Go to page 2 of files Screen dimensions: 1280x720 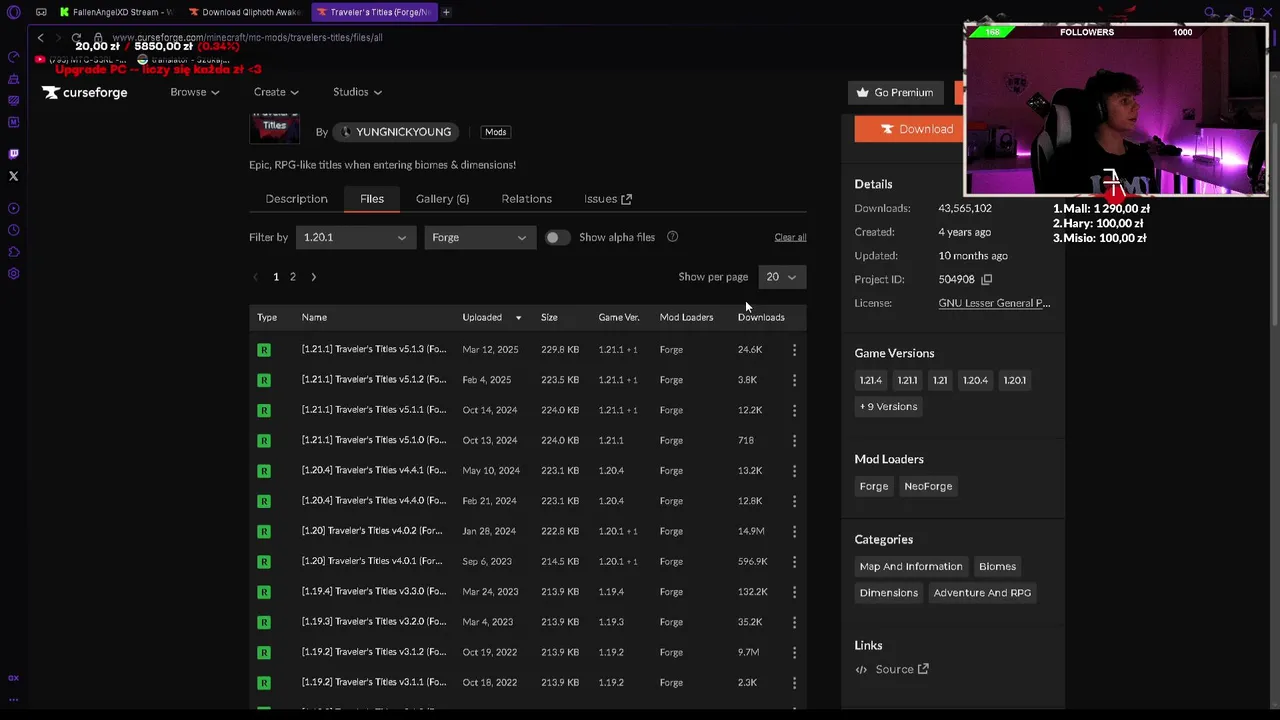pos(293,277)
